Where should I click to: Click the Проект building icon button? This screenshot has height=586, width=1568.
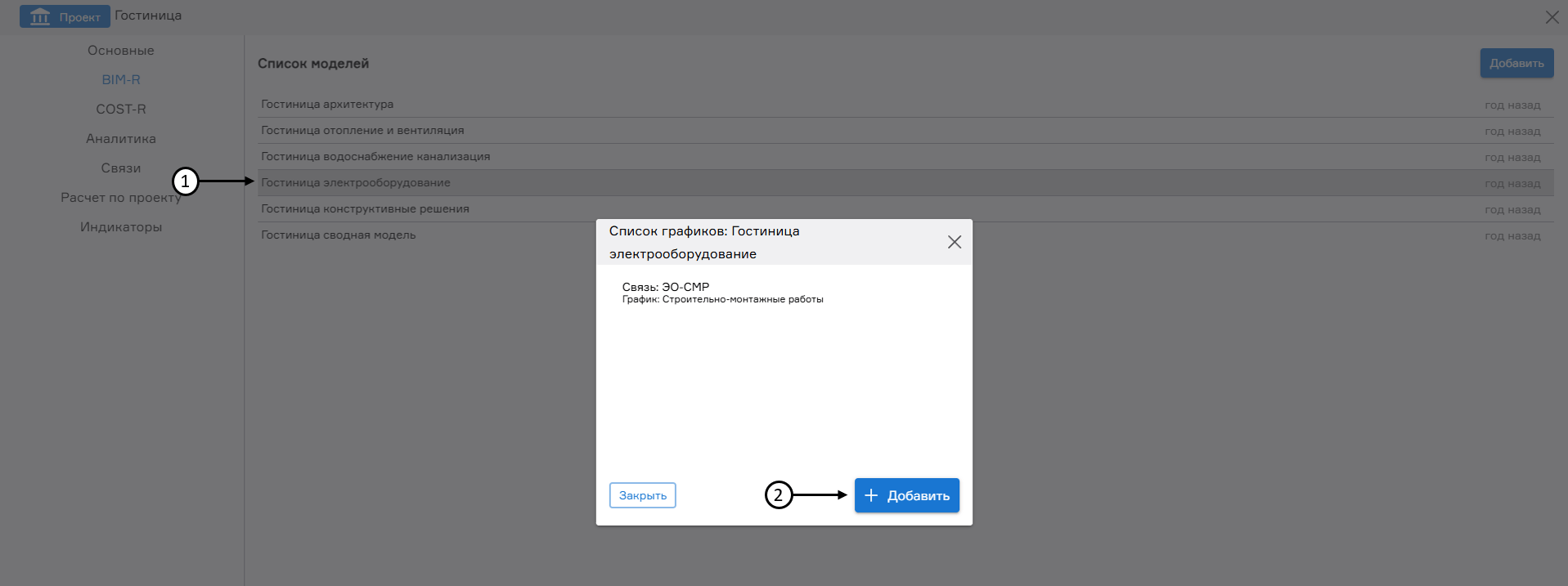click(64, 16)
